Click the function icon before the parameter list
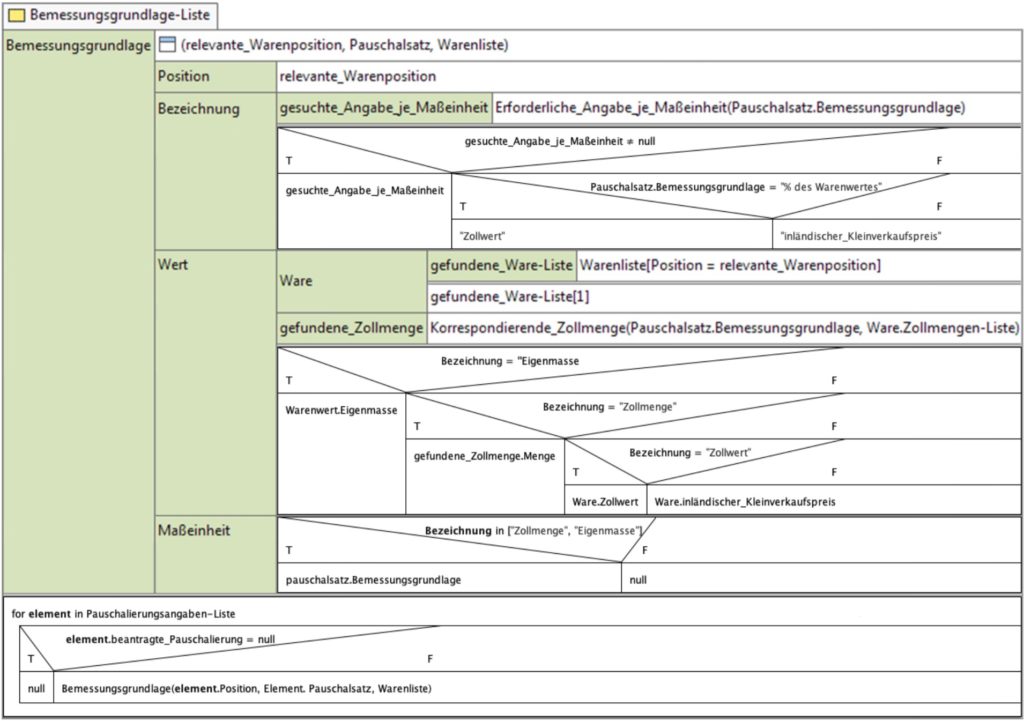 point(168,45)
